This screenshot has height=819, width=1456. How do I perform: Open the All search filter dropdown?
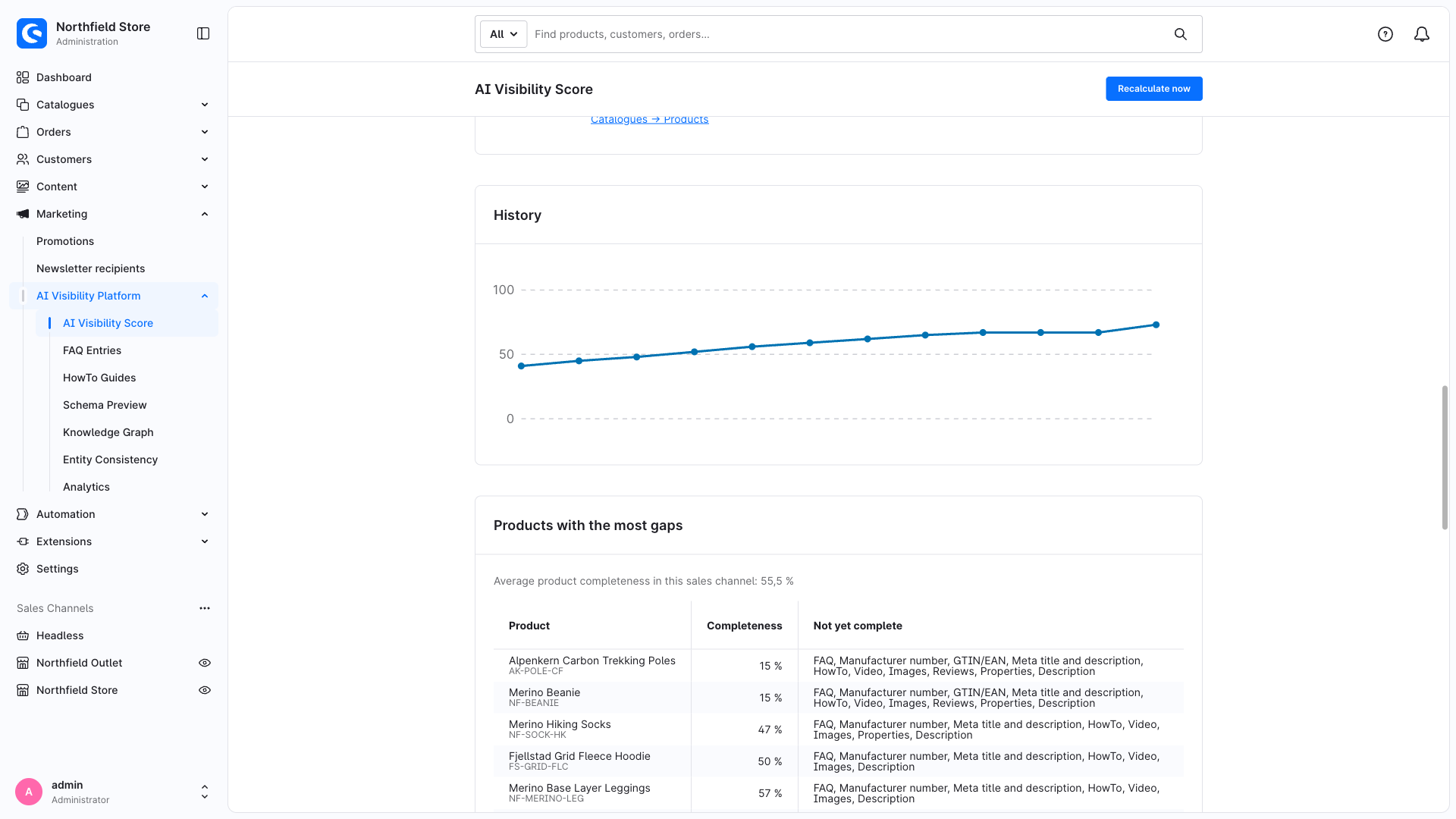click(x=504, y=34)
